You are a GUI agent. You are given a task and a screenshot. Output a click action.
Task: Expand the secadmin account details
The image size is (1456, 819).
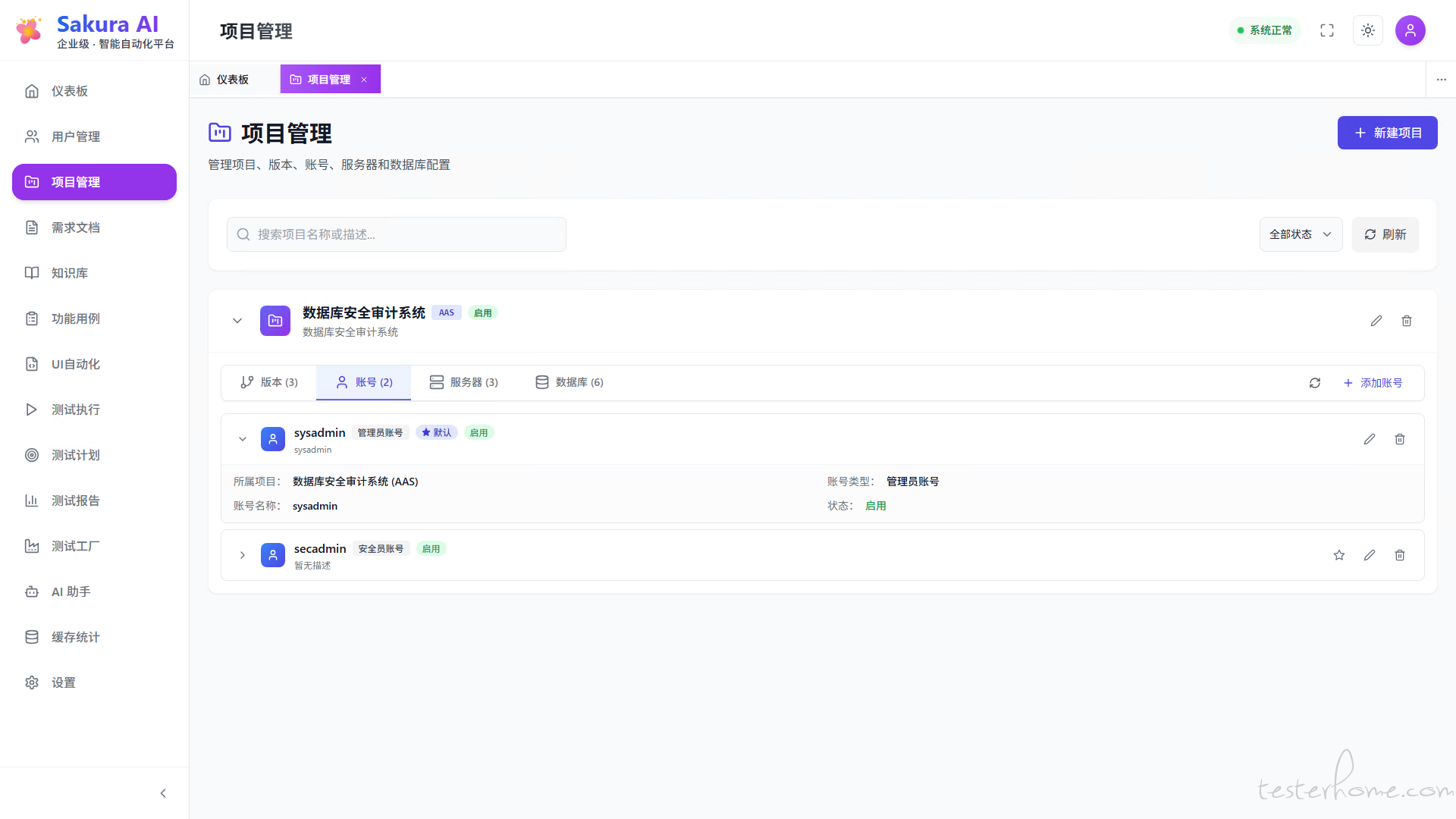click(x=243, y=555)
